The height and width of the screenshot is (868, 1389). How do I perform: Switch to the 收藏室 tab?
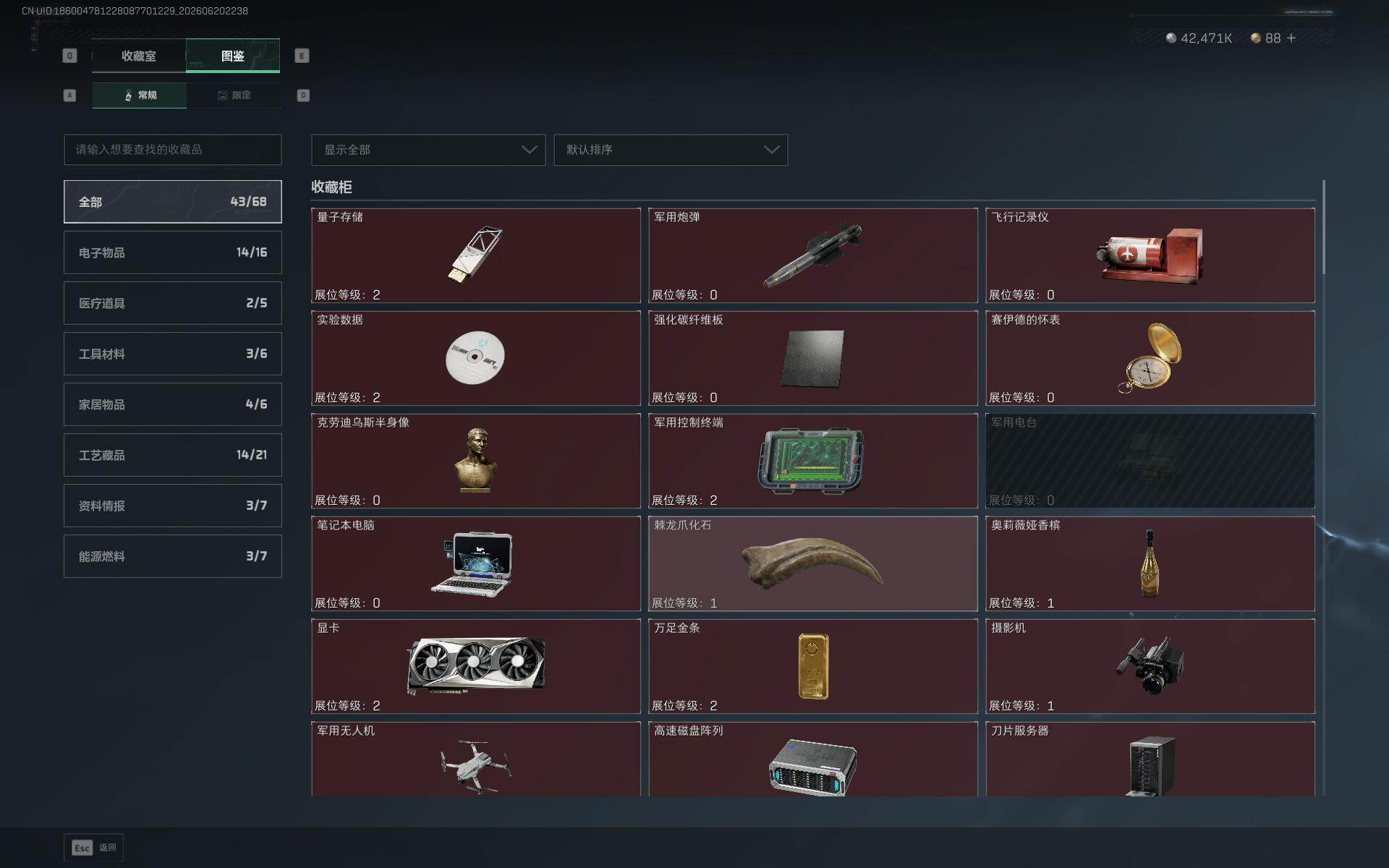tap(138, 56)
